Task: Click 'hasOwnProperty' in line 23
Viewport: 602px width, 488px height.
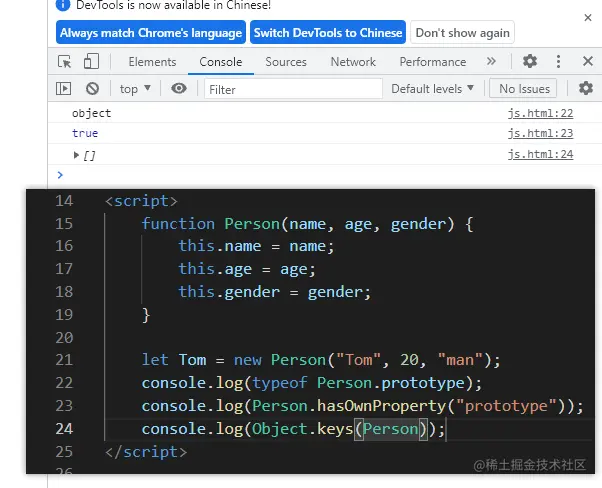Action: pos(381,406)
